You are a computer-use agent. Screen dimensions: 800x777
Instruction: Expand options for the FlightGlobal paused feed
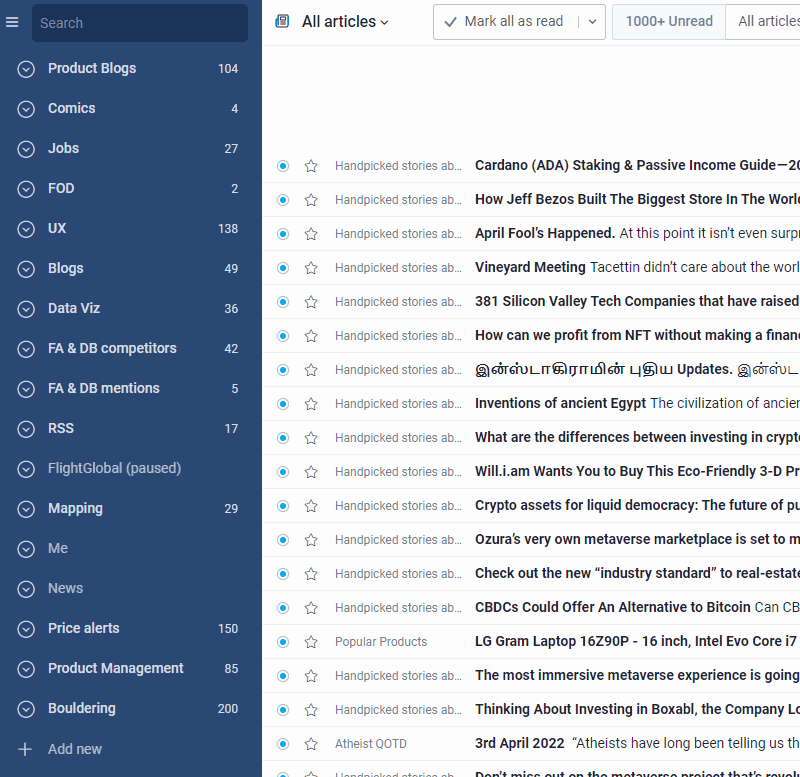[x=25, y=468]
